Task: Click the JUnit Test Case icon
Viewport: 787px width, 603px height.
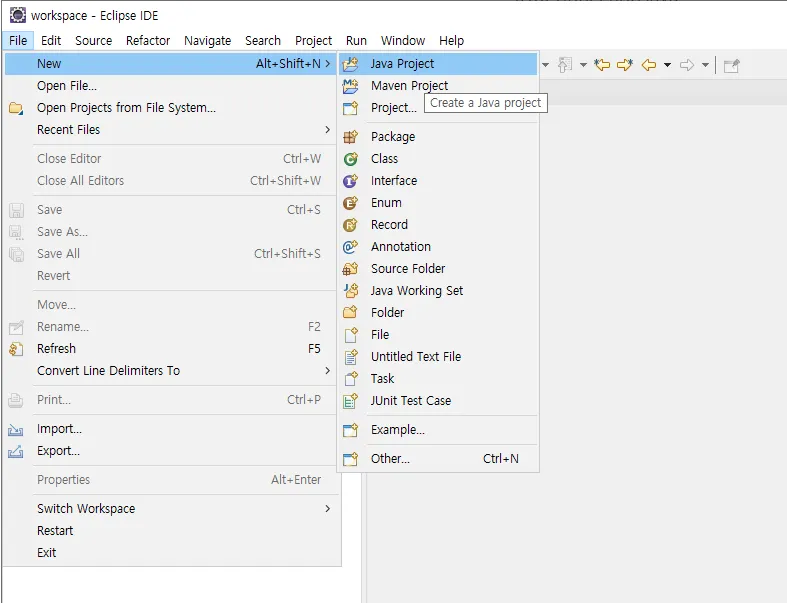Action: click(x=350, y=401)
